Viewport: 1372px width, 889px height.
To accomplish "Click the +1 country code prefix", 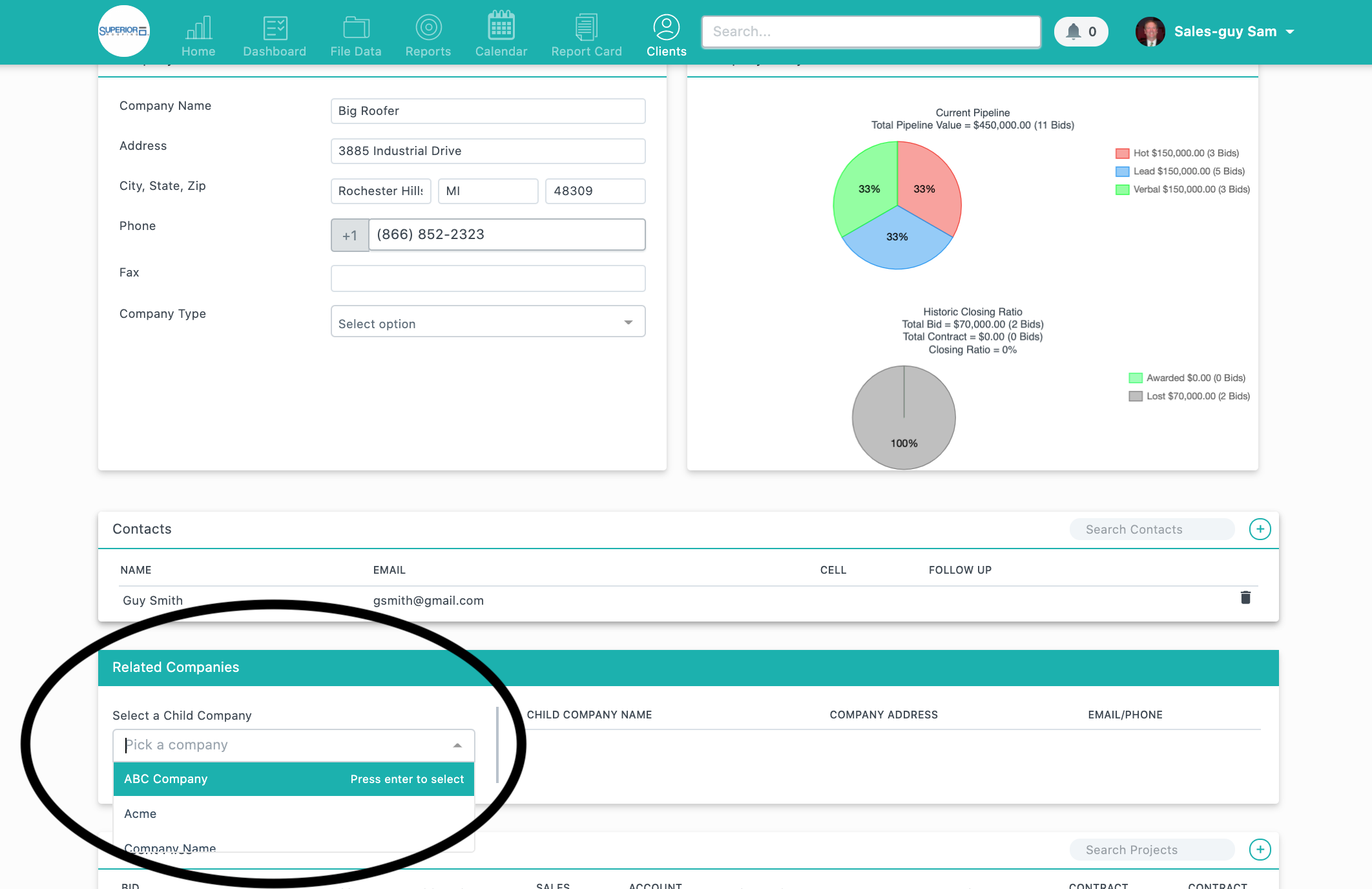I will (350, 235).
